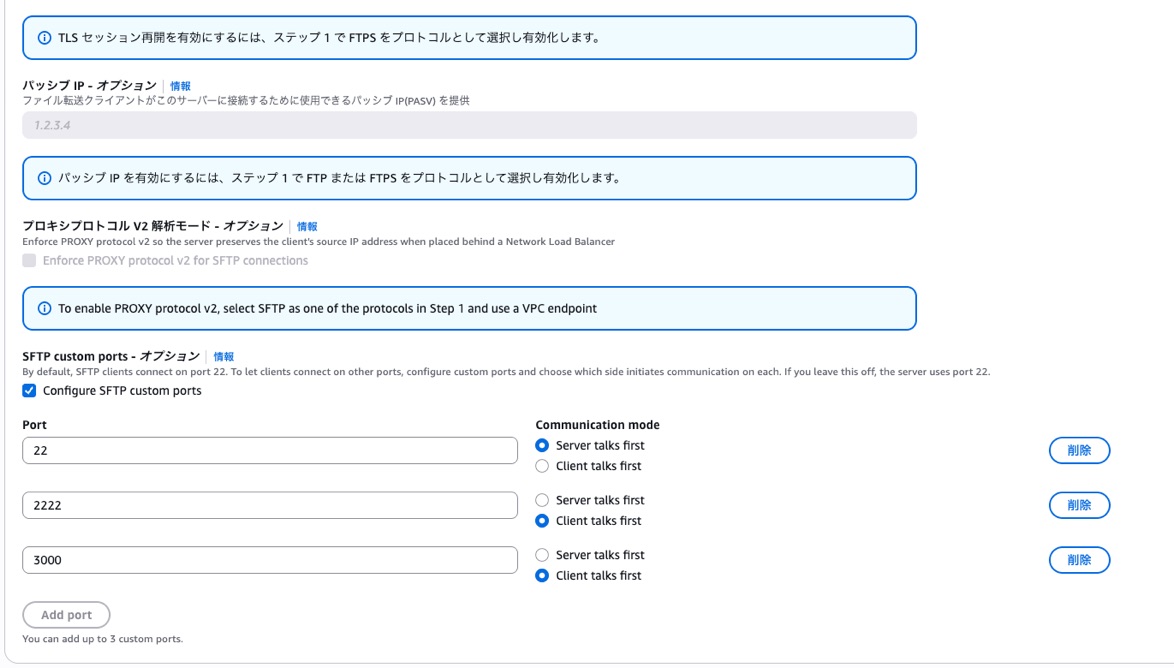Click info icon in PROXY protocol v2 notice
Viewport: 1174px width, 668px height.
click(44, 309)
